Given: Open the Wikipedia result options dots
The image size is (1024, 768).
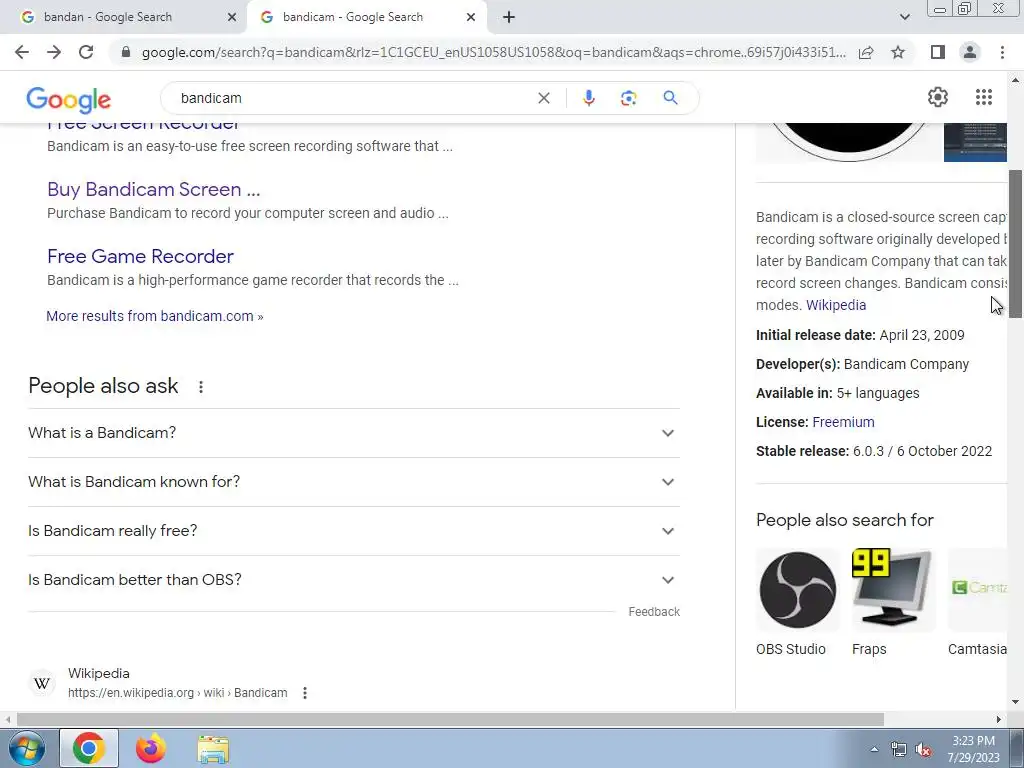Looking at the screenshot, I should [x=305, y=693].
